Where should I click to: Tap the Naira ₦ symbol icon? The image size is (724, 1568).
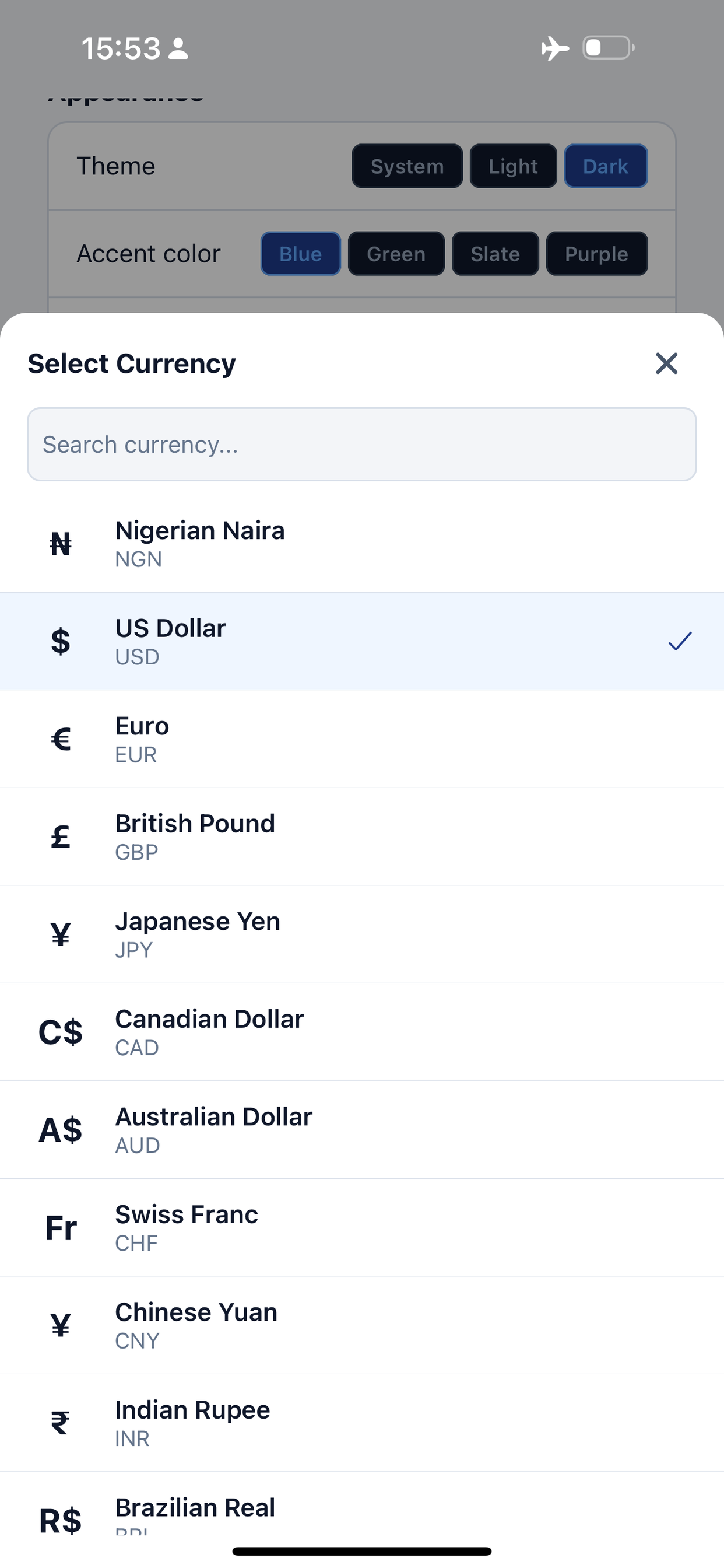tap(60, 544)
